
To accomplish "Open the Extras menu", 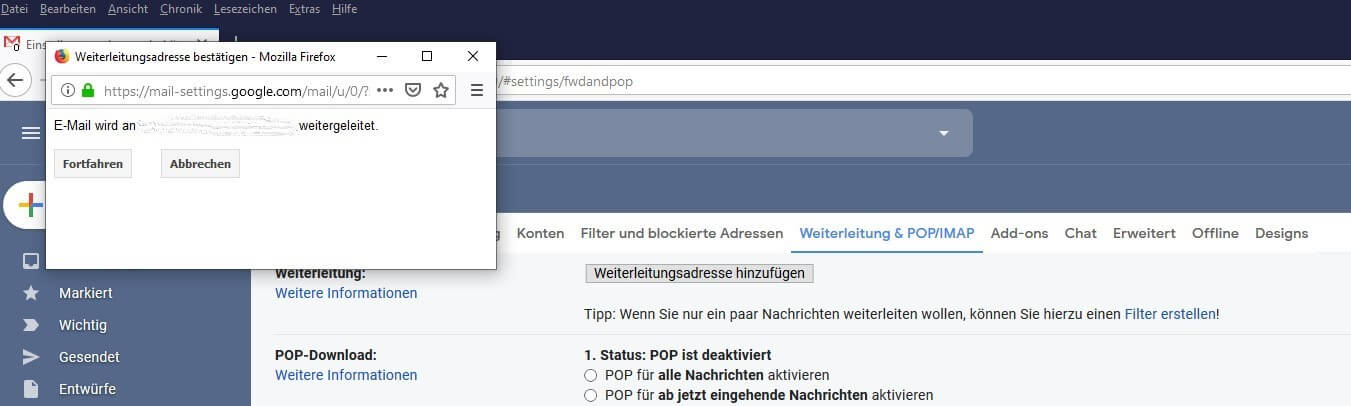I will coord(305,9).
